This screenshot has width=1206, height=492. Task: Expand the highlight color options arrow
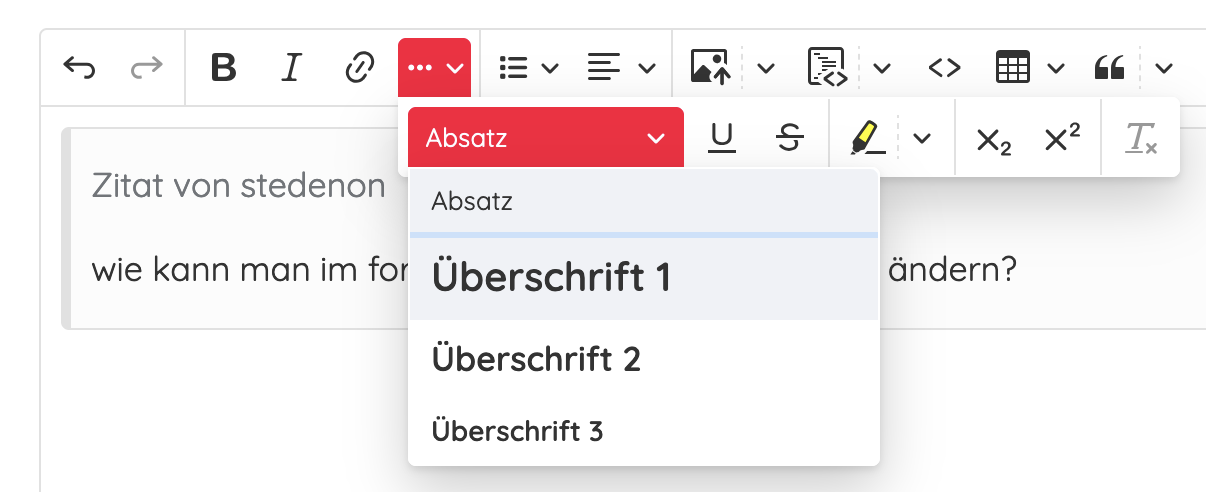923,138
